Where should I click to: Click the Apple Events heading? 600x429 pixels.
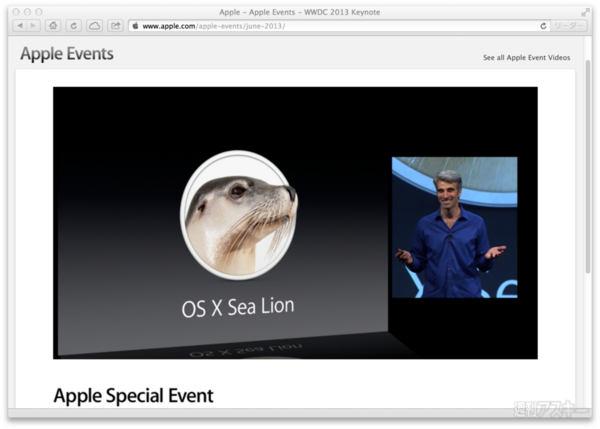pos(67,54)
